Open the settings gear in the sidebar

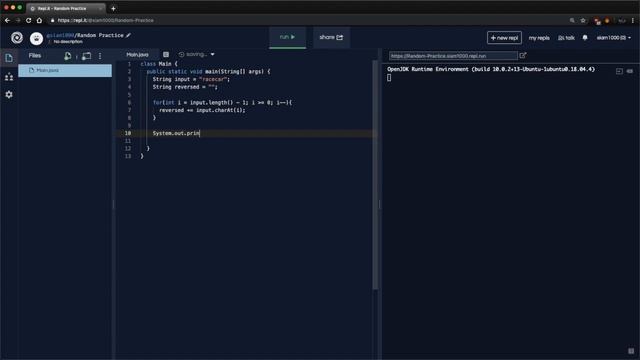click(9, 94)
